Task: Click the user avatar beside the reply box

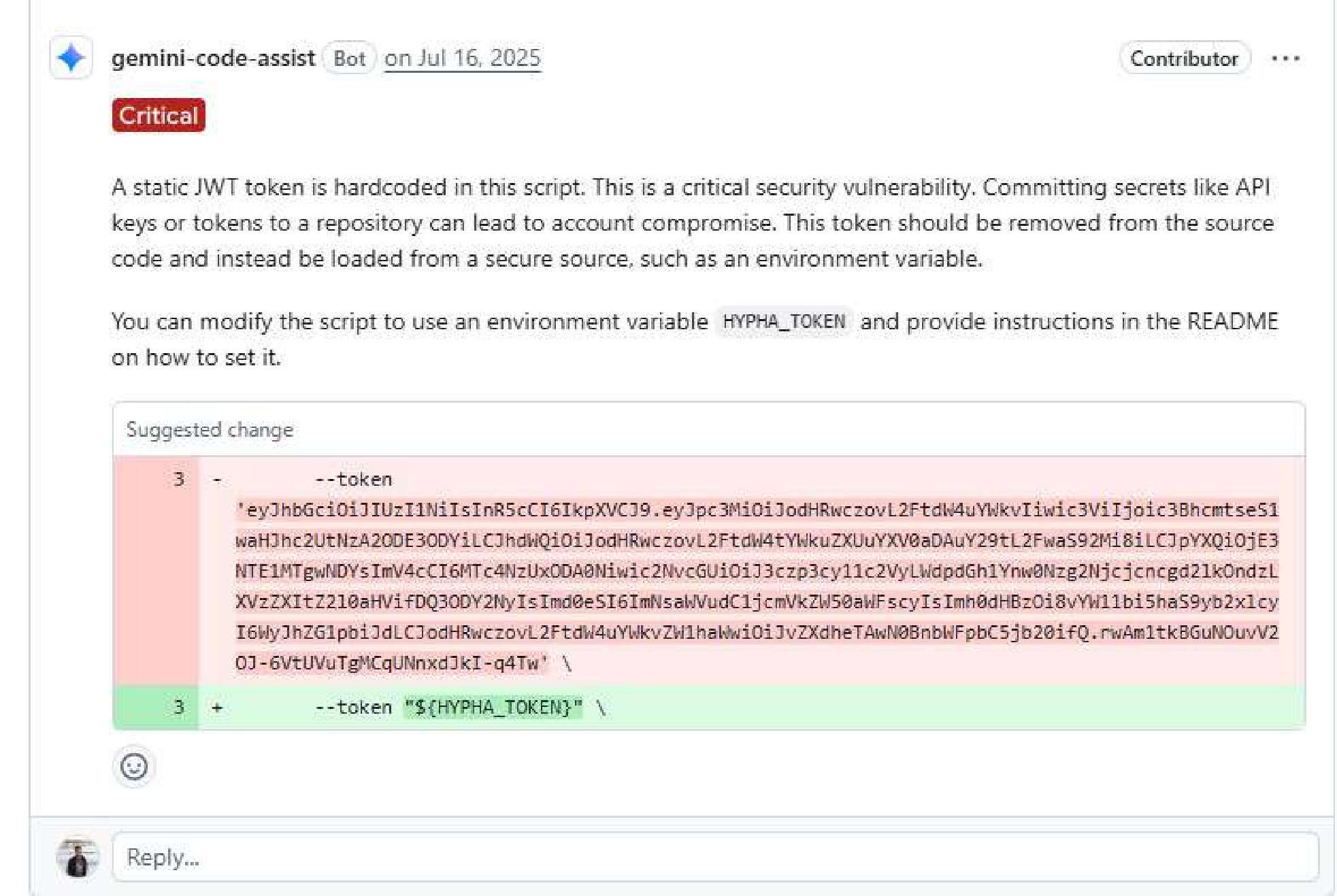Action: 78,857
